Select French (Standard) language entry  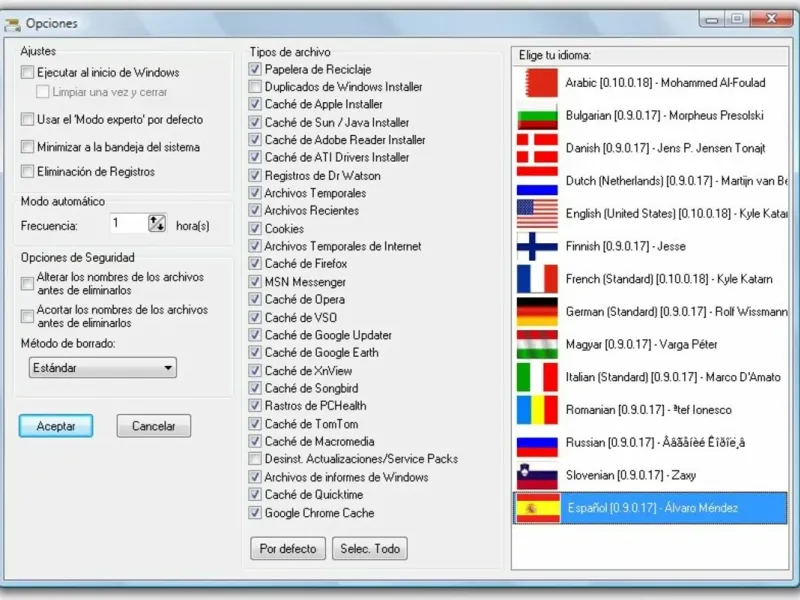[650, 279]
